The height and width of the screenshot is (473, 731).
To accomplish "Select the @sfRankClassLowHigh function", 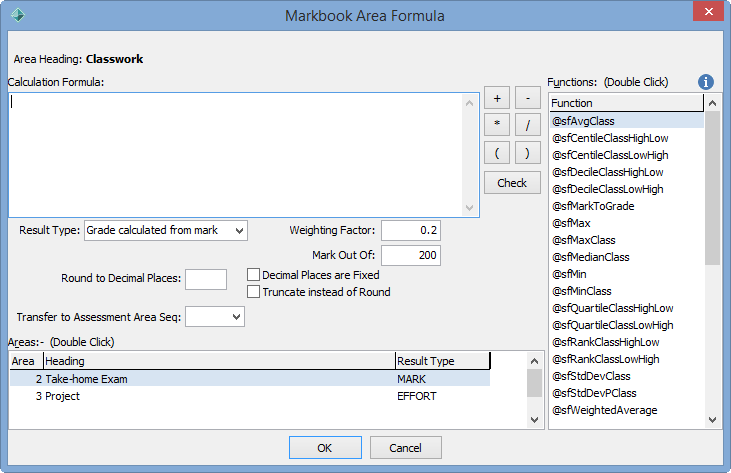I will pos(627,359).
